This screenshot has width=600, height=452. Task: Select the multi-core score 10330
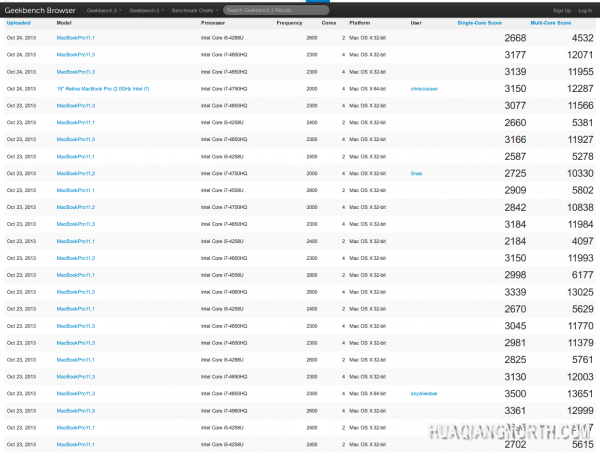coord(580,173)
